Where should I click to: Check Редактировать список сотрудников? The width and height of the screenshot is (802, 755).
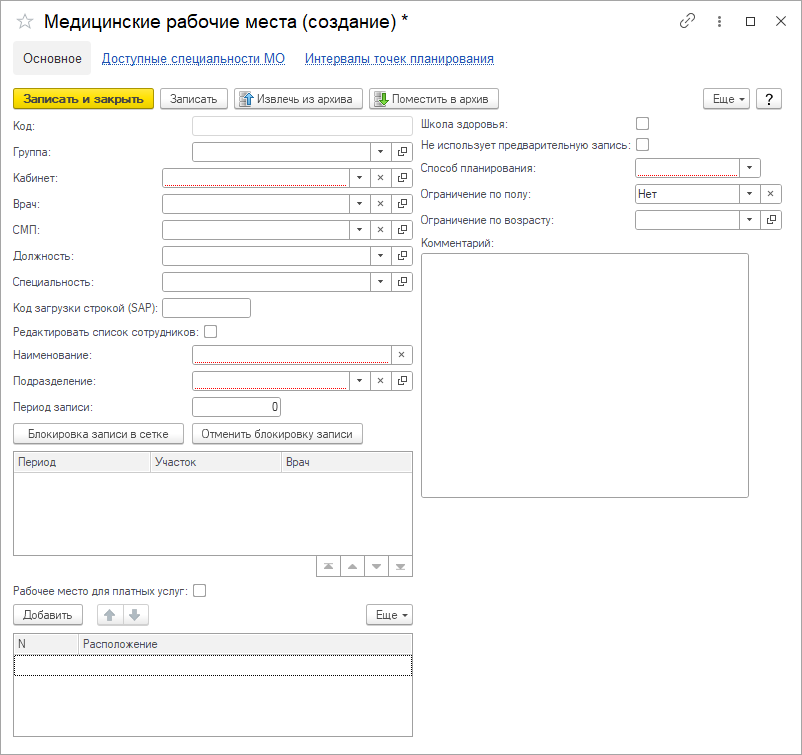click(211, 332)
